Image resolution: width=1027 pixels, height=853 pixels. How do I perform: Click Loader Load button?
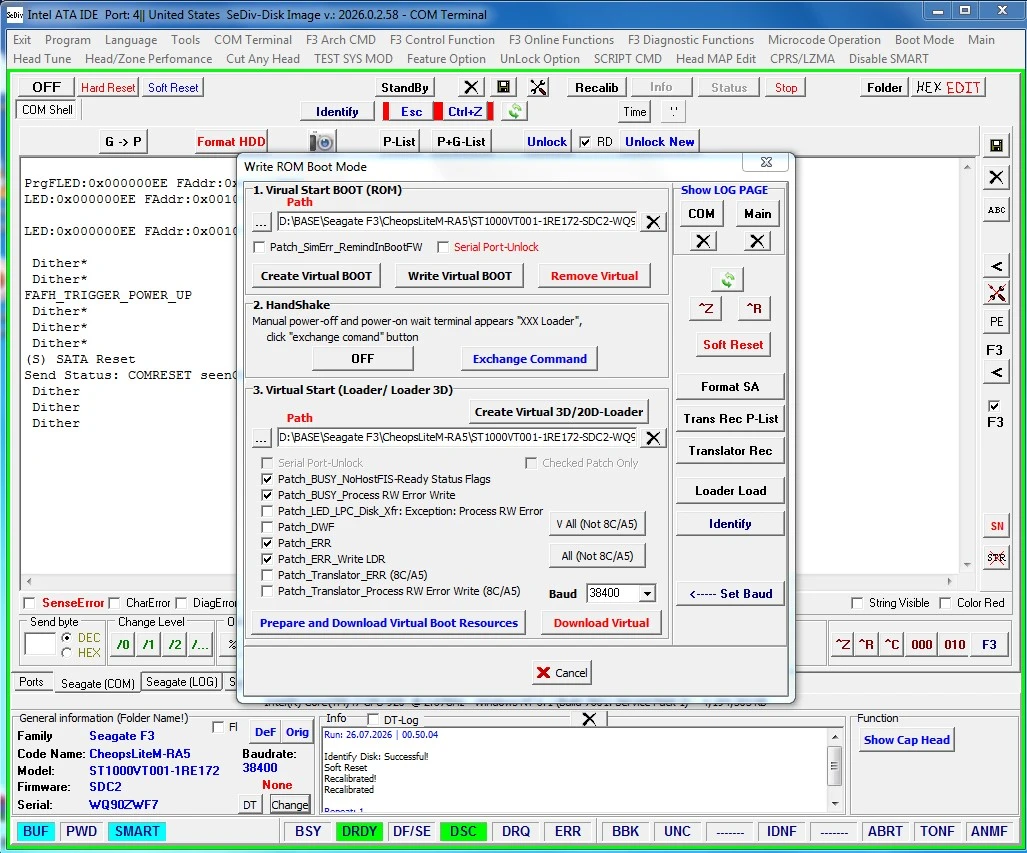coord(730,491)
